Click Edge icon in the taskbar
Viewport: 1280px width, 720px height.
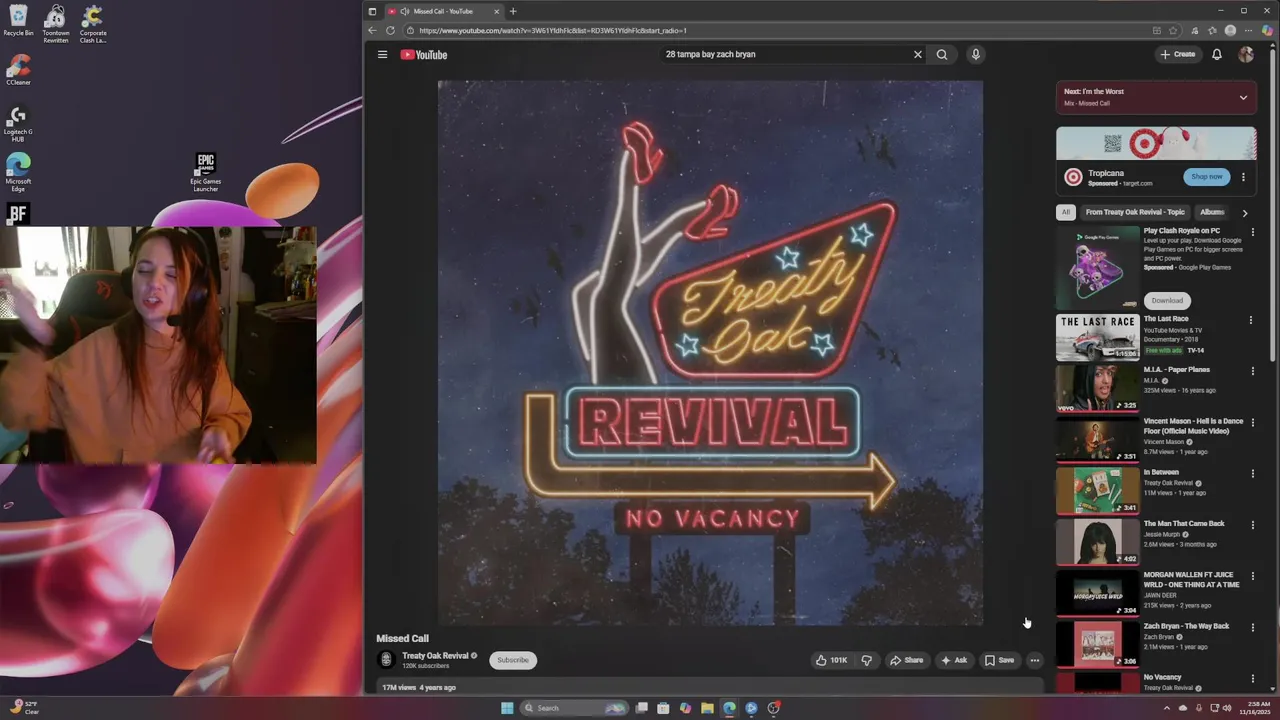729,708
